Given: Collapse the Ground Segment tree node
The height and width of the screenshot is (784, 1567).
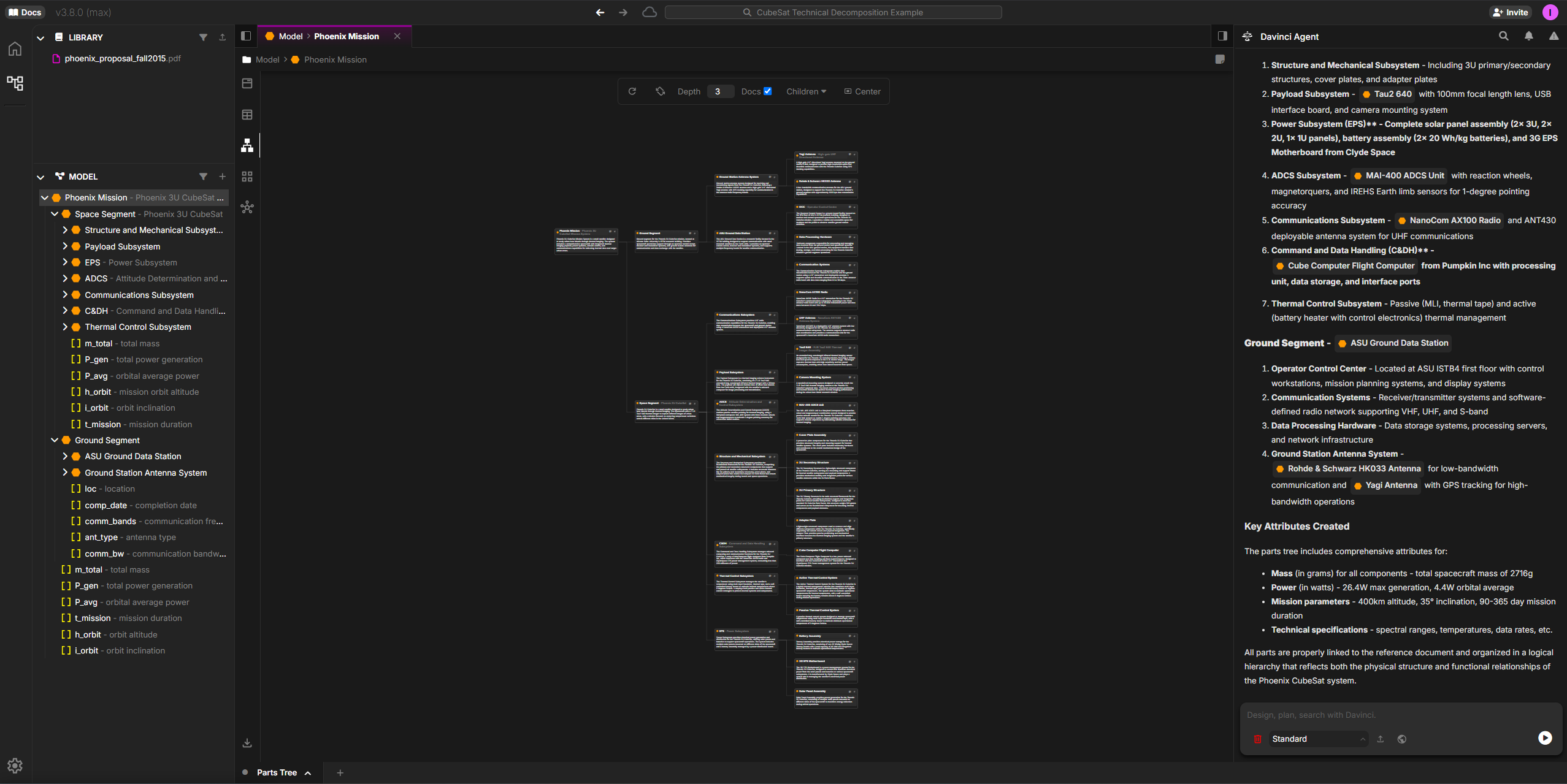Looking at the screenshot, I should pyautogui.click(x=54, y=440).
